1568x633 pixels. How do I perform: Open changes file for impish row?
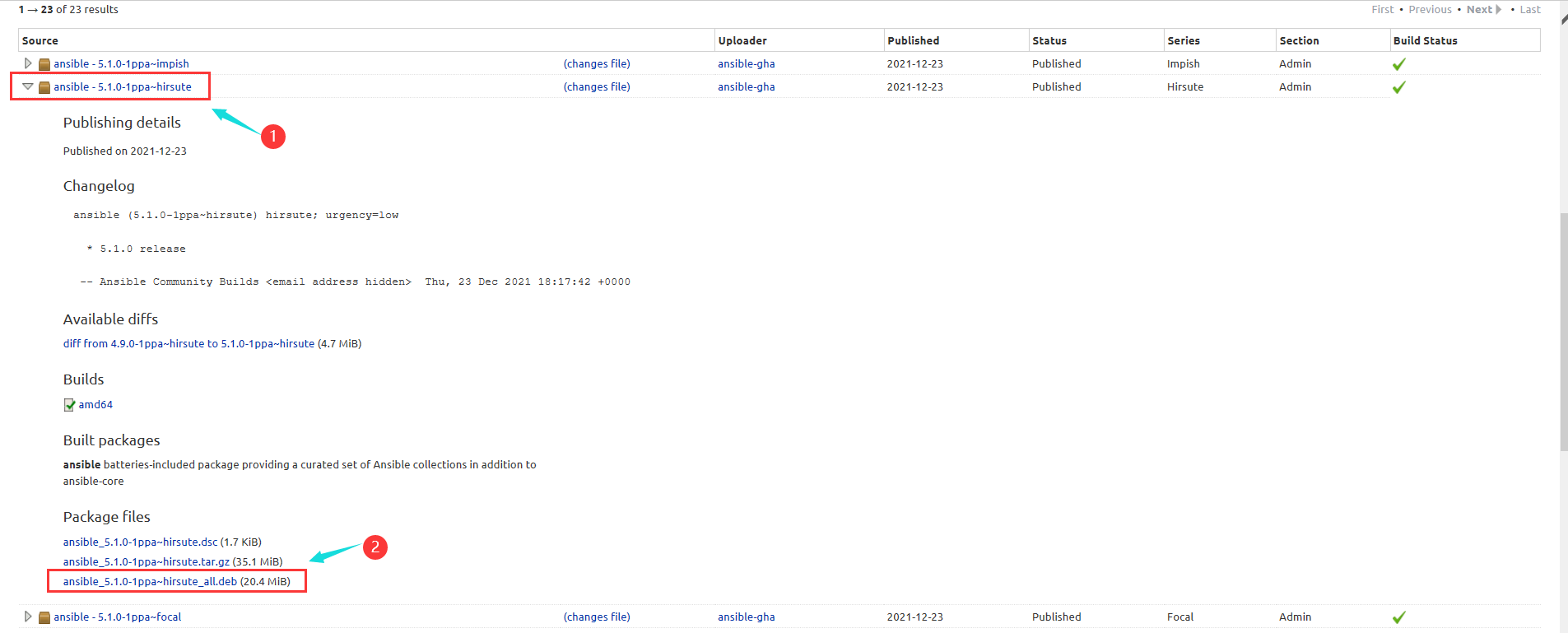click(597, 63)
